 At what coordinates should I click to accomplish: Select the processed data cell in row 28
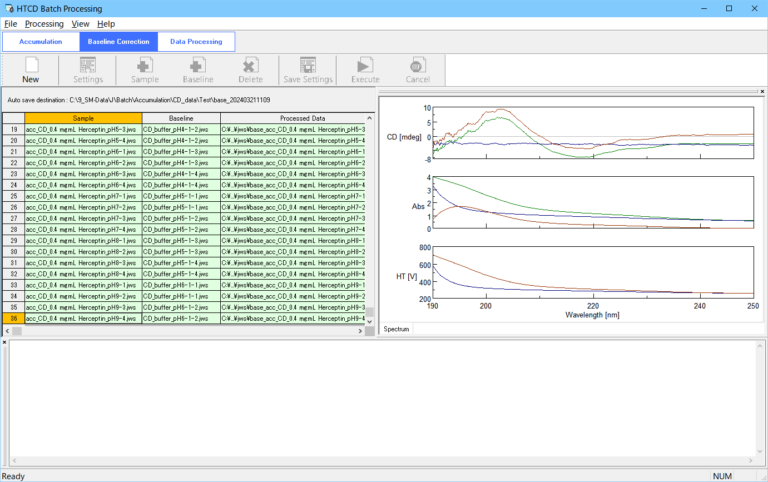tap(293, 229)
